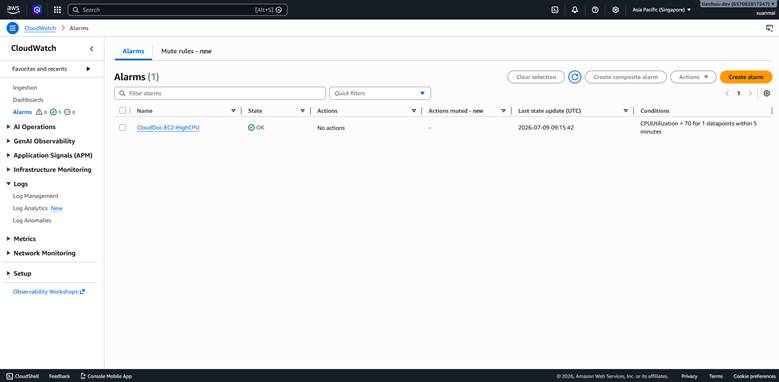779x382 pixels.
Task: Click the insufficient data count icon
Action: tap(68, 112)
